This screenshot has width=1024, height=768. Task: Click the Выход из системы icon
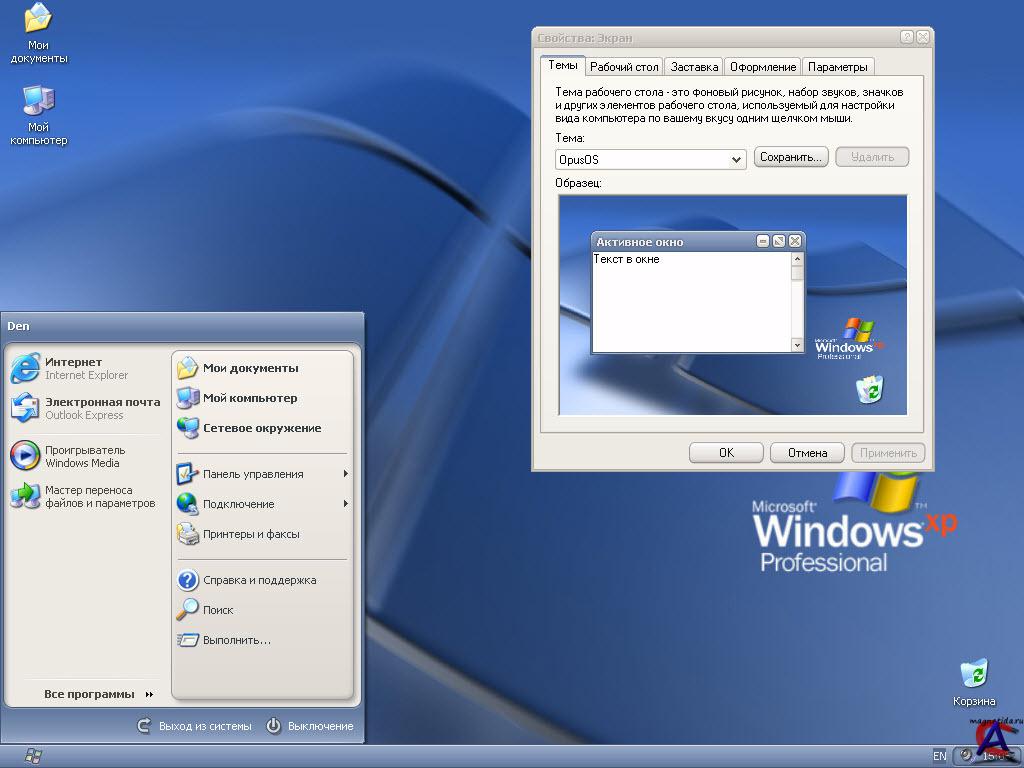tap(144, 726)
